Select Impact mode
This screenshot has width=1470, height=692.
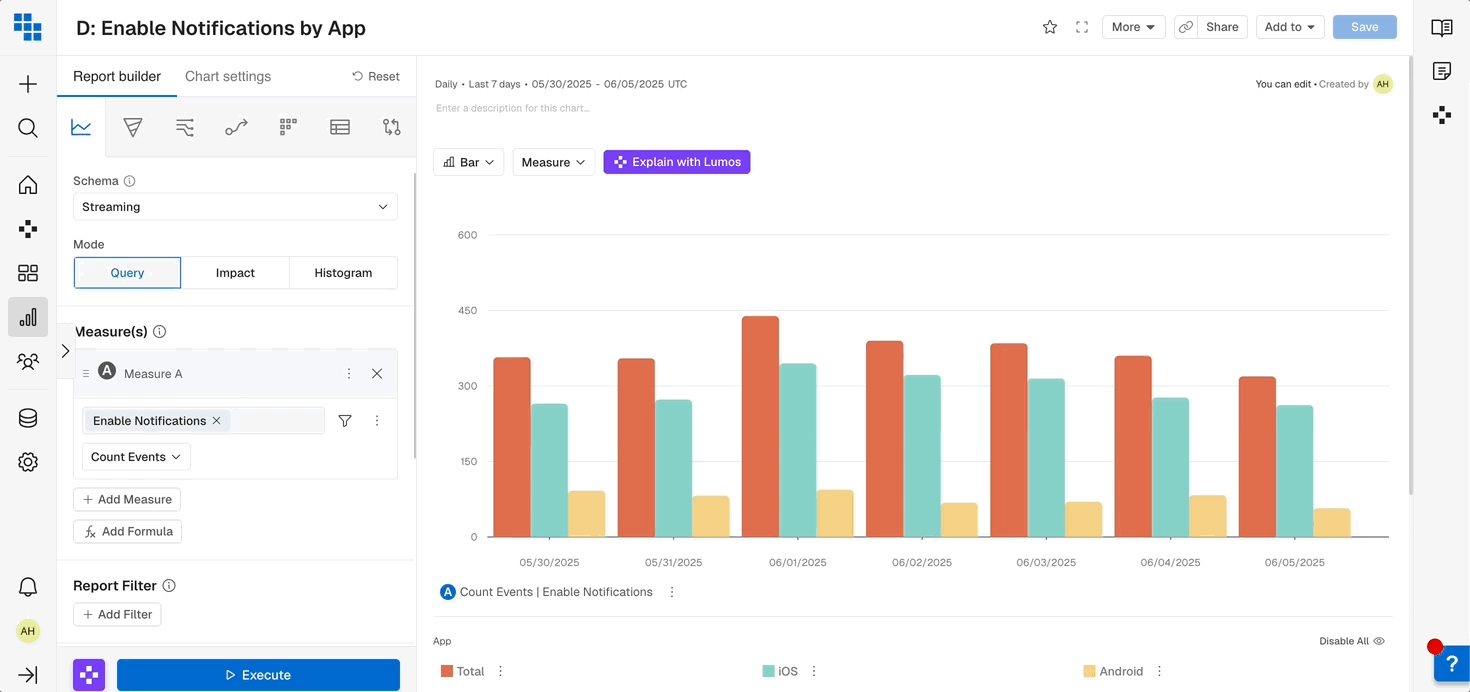click(235, 273)
